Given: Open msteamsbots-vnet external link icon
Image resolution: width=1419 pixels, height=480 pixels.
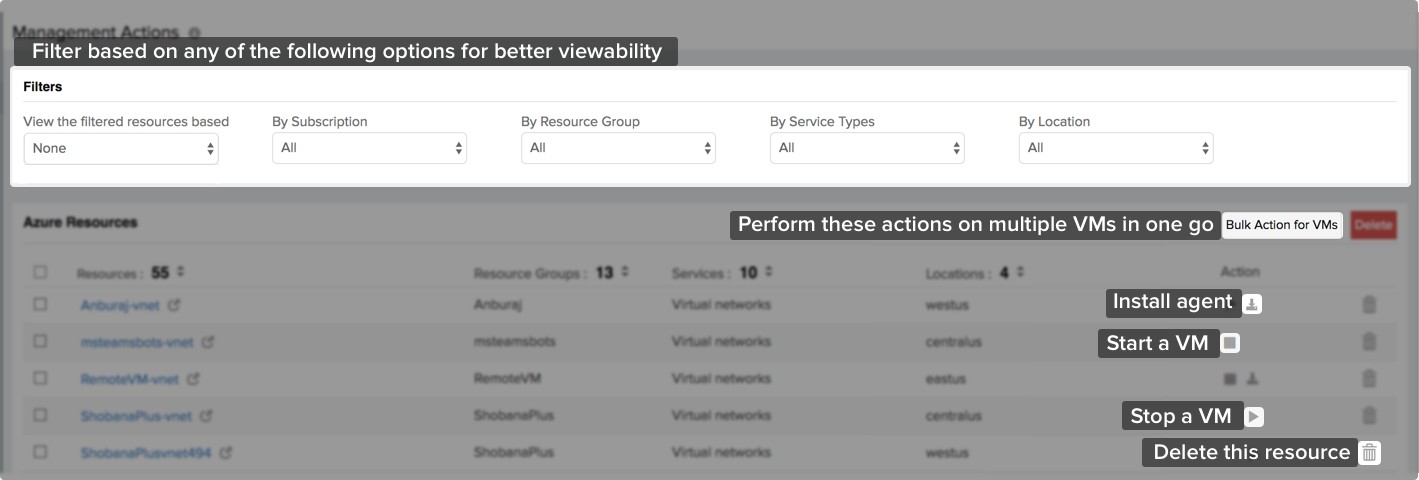Looking at the screenshot, I should coord(208,342).
